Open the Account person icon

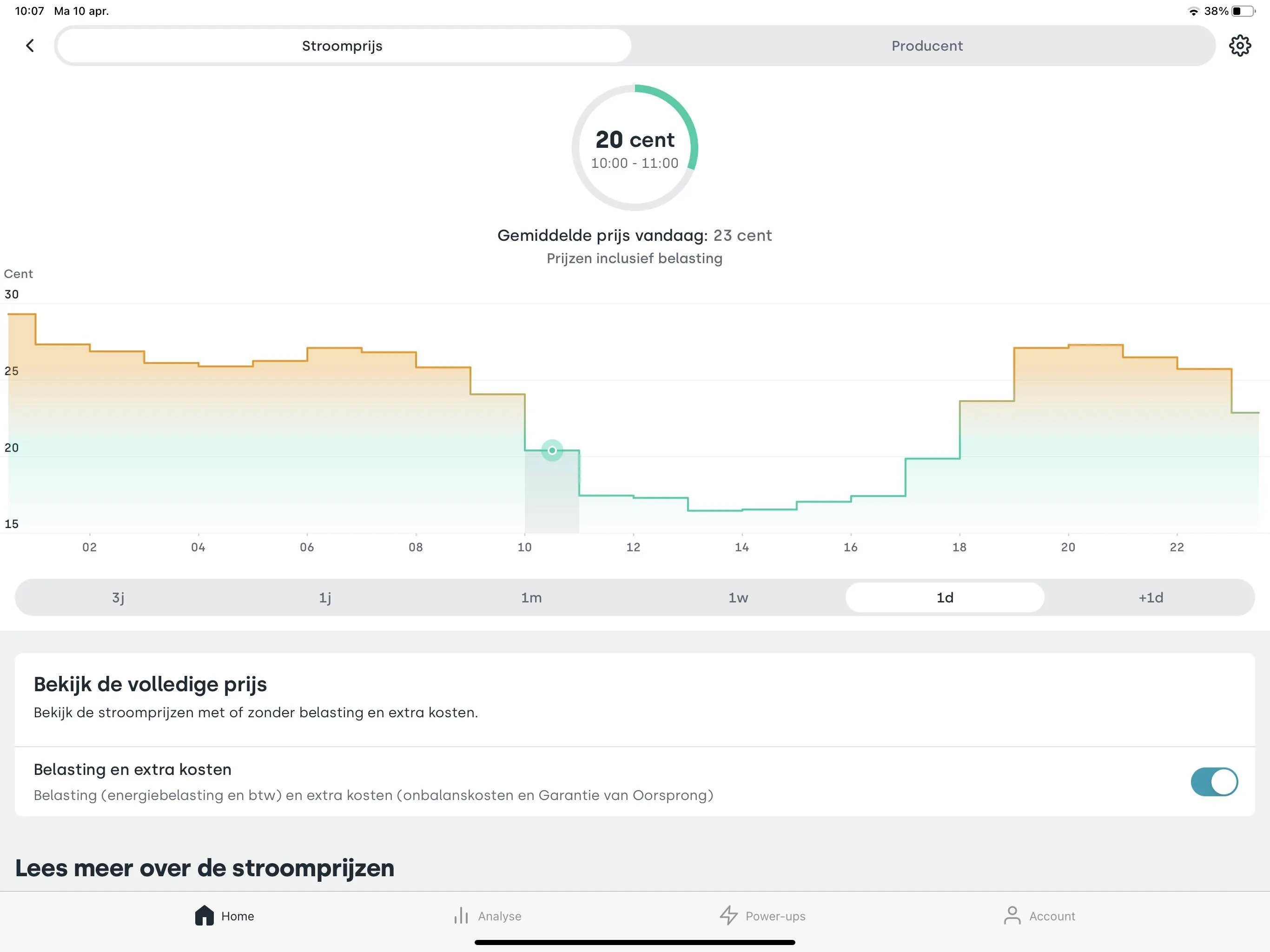[x=1012, y=915]
